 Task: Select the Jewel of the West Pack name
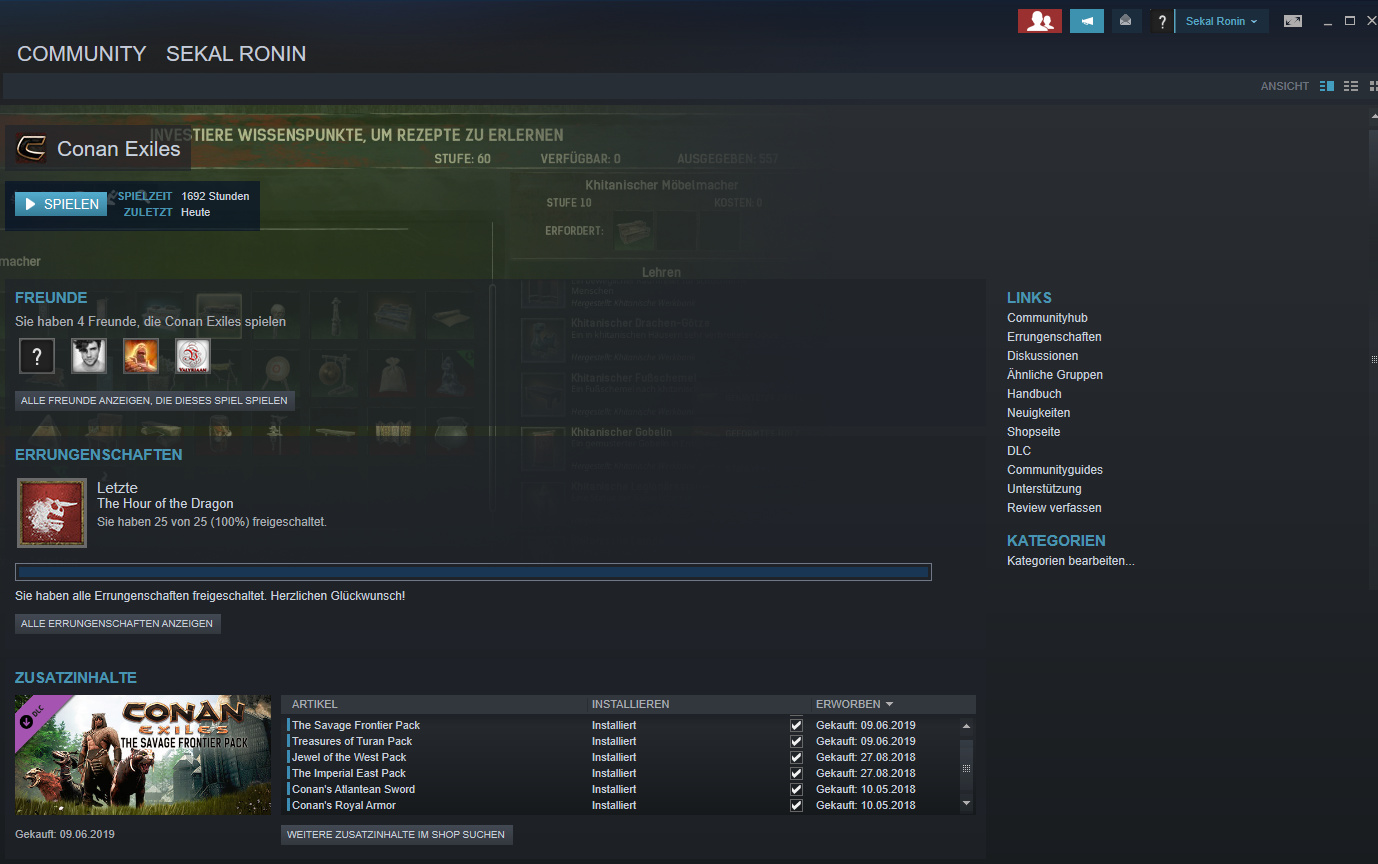[349, 757]
